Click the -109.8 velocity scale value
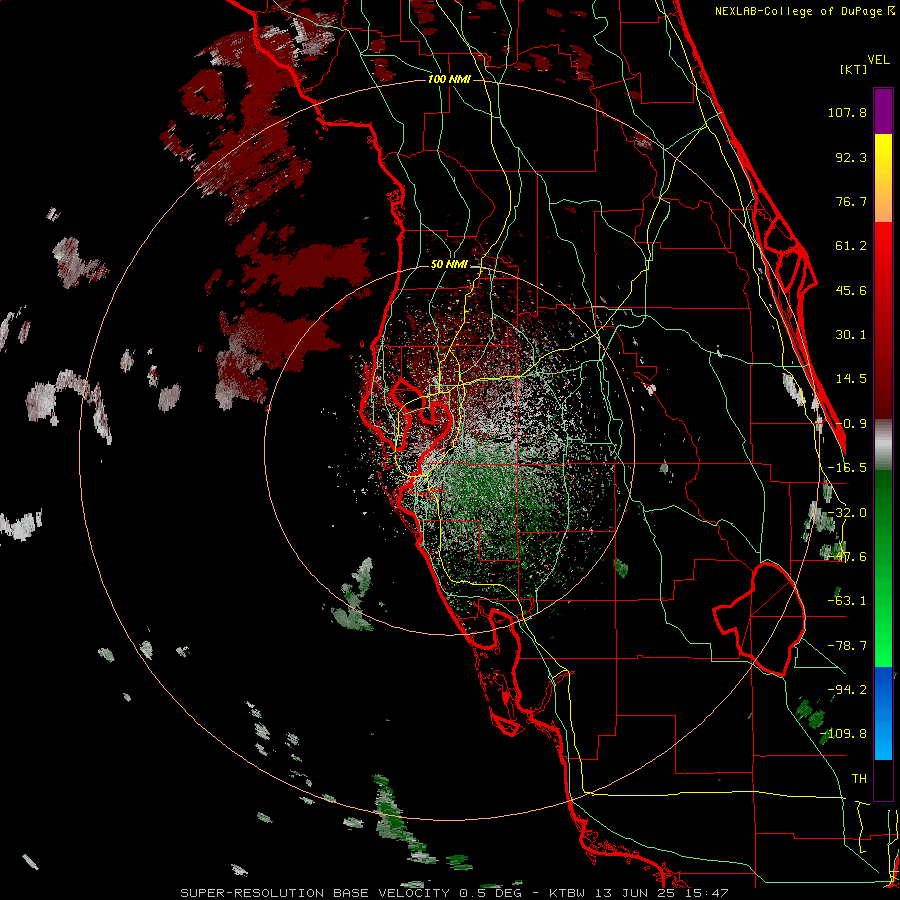 click(x=844, y=734)
